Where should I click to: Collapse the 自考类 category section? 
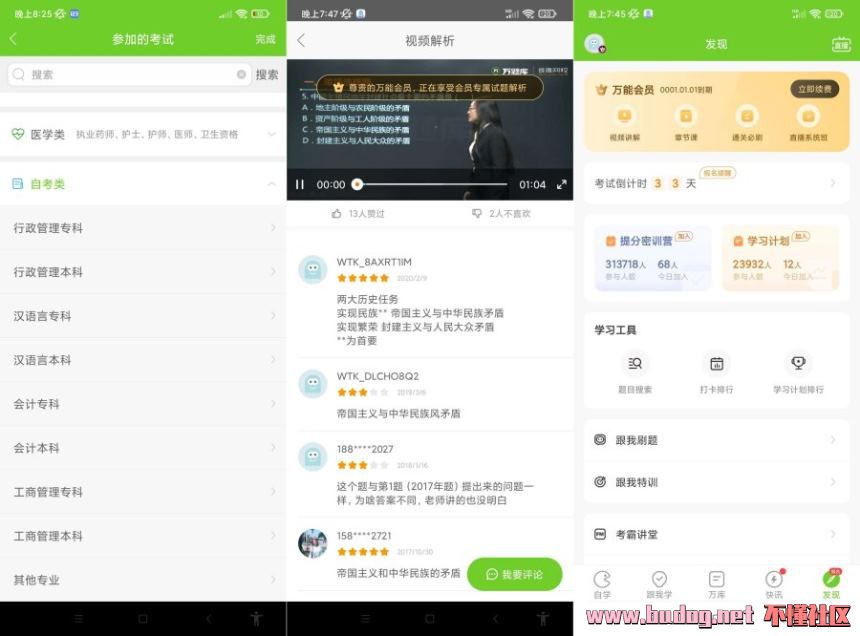[x=272, y=184]
